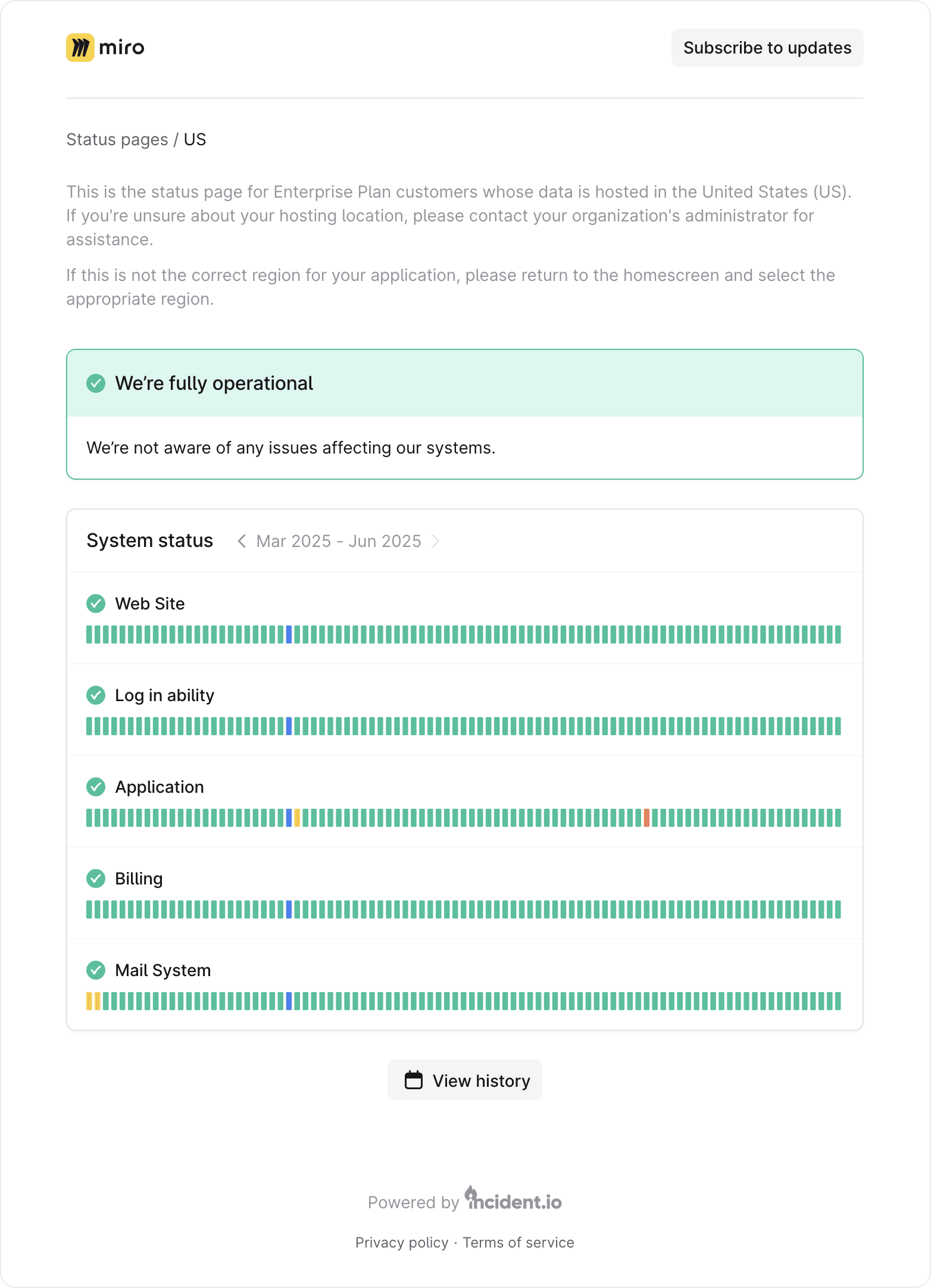The image size is (931, 1288).
Task: Open the Privacy policy link
Action: 402,1243
